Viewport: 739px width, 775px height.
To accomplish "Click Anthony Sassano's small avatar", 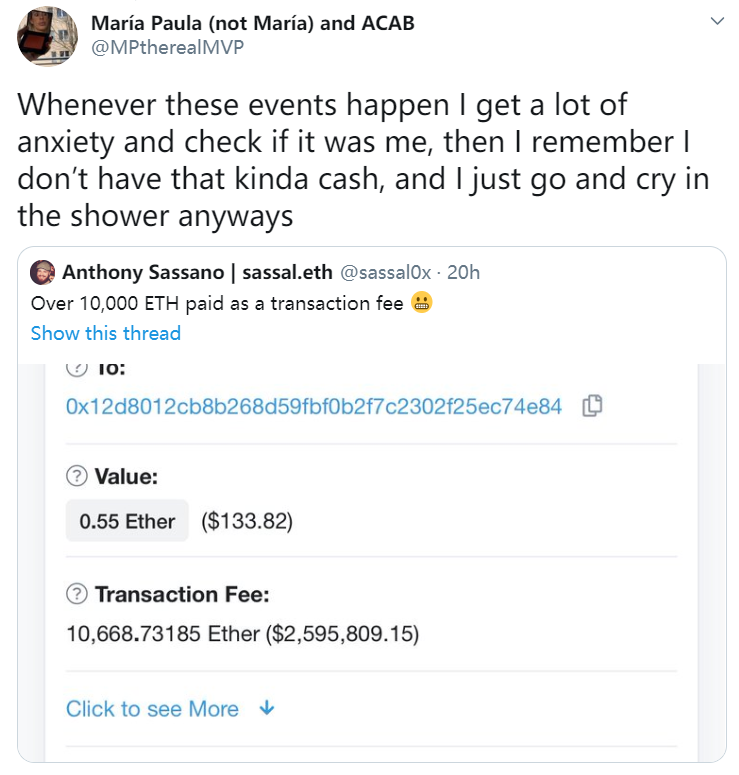I will [43, 272].
